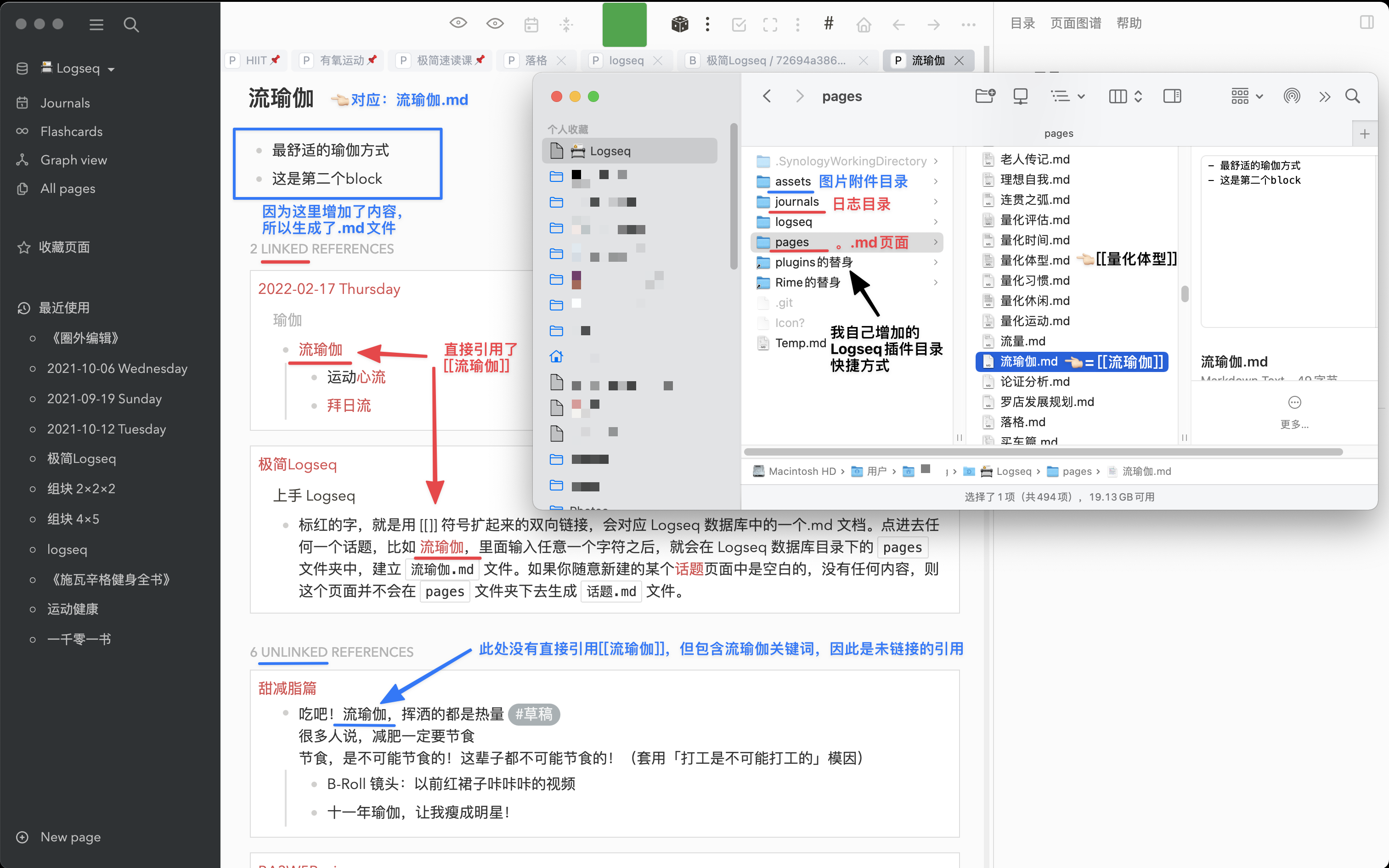Open Finder search magnifier
Screen dimensions: 1389x868
tap(1353, 96)
